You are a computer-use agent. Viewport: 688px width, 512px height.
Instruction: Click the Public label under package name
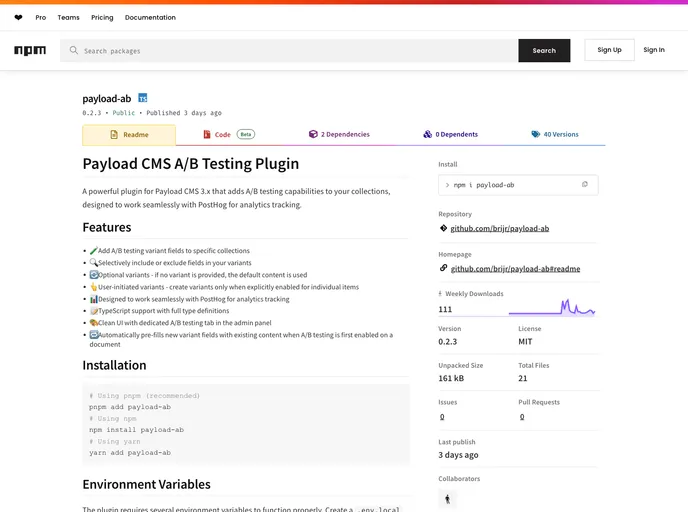tap(124, 113)
